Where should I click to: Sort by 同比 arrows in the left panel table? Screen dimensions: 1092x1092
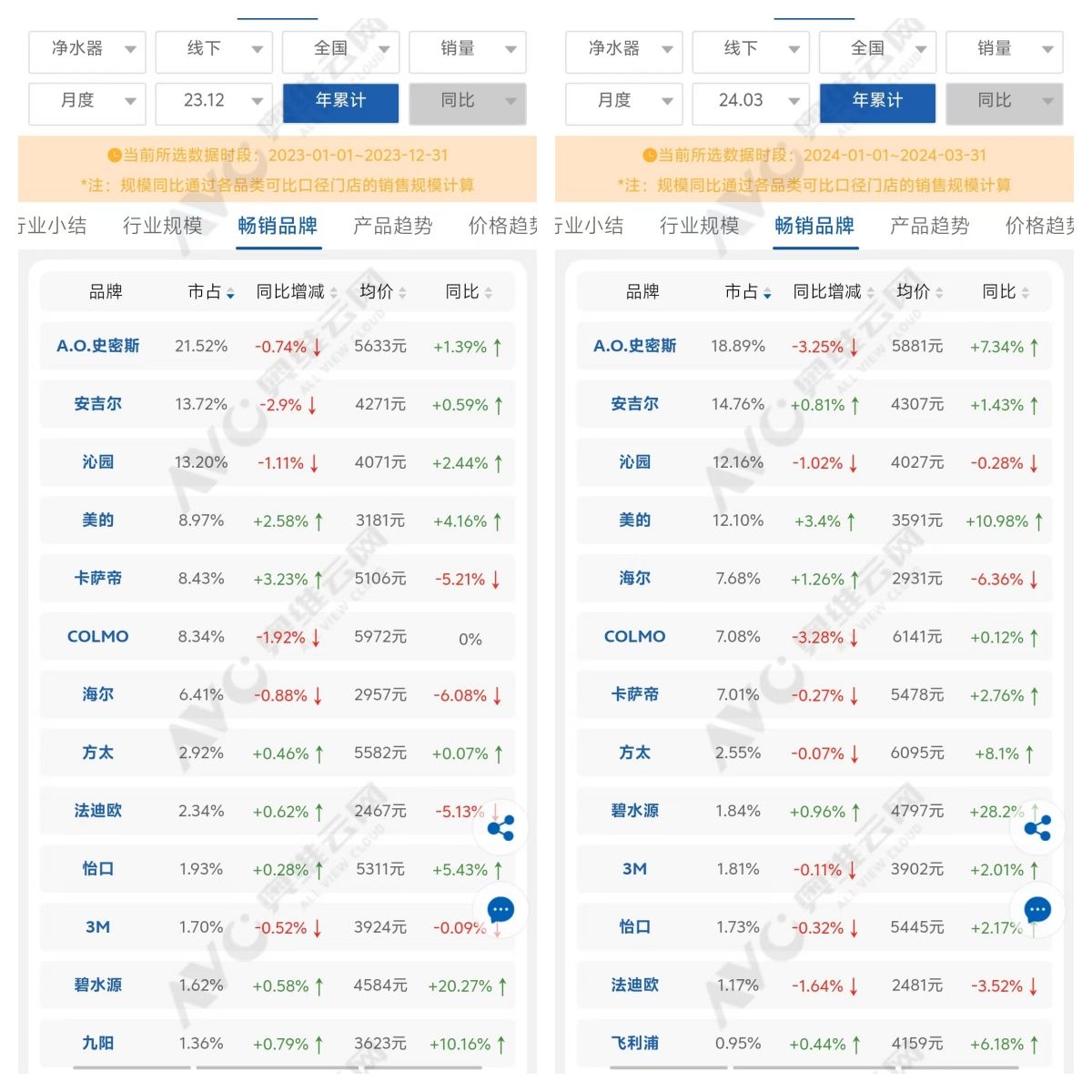[489, 293]
